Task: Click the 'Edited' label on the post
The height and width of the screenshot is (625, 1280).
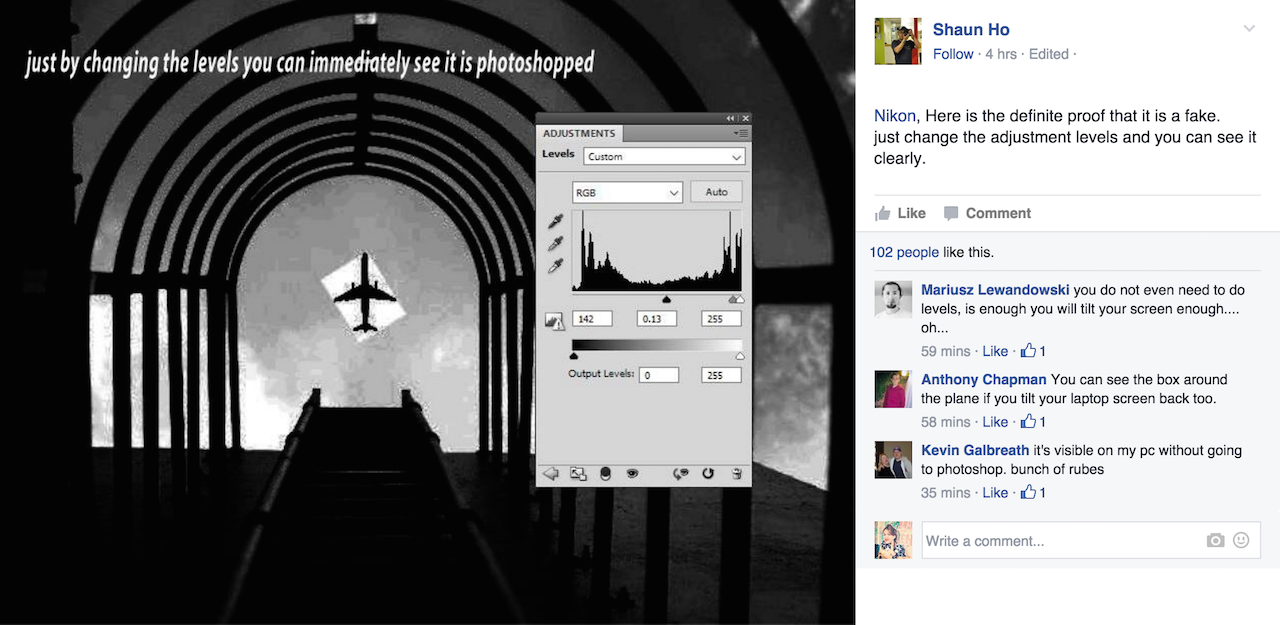Action: pyautogui.click(x=1049, y=54)
